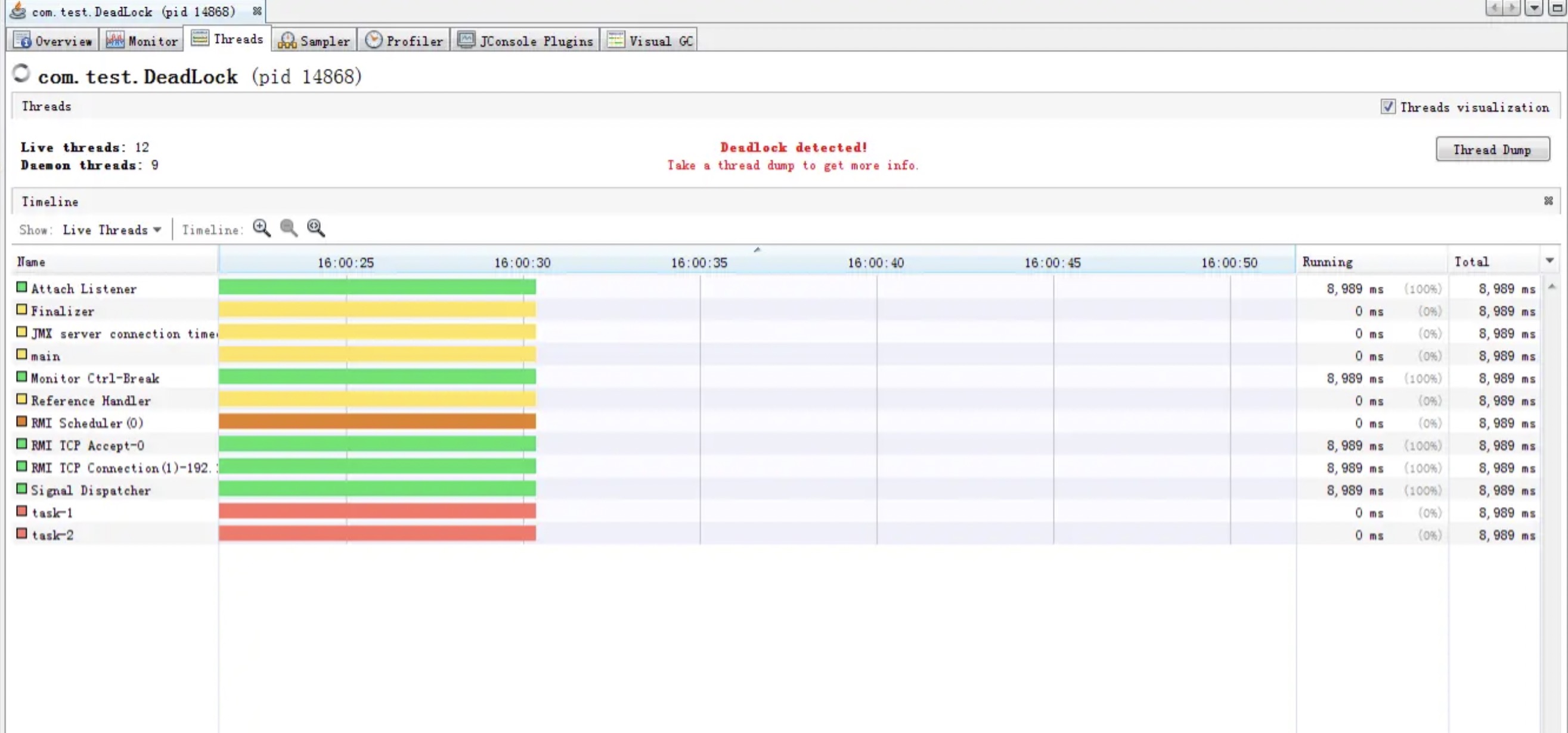Click the loading spinner icon beside the heading
This screenshot has width=1568, height=733.
tap(21, 74)
